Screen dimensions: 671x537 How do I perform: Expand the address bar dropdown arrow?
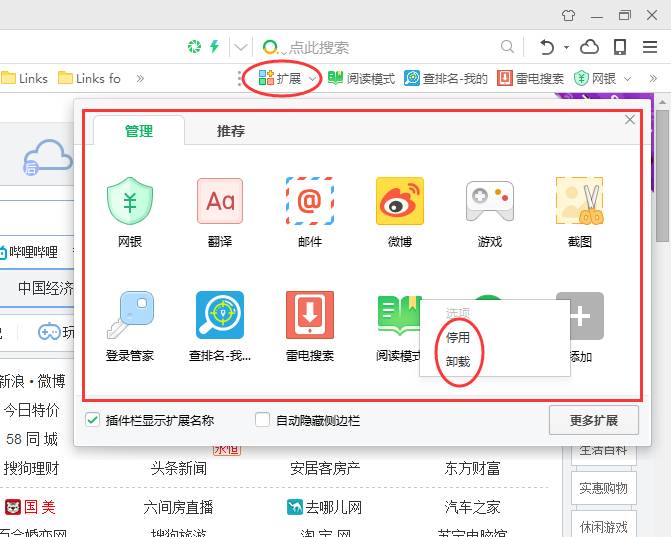(240, 47)
